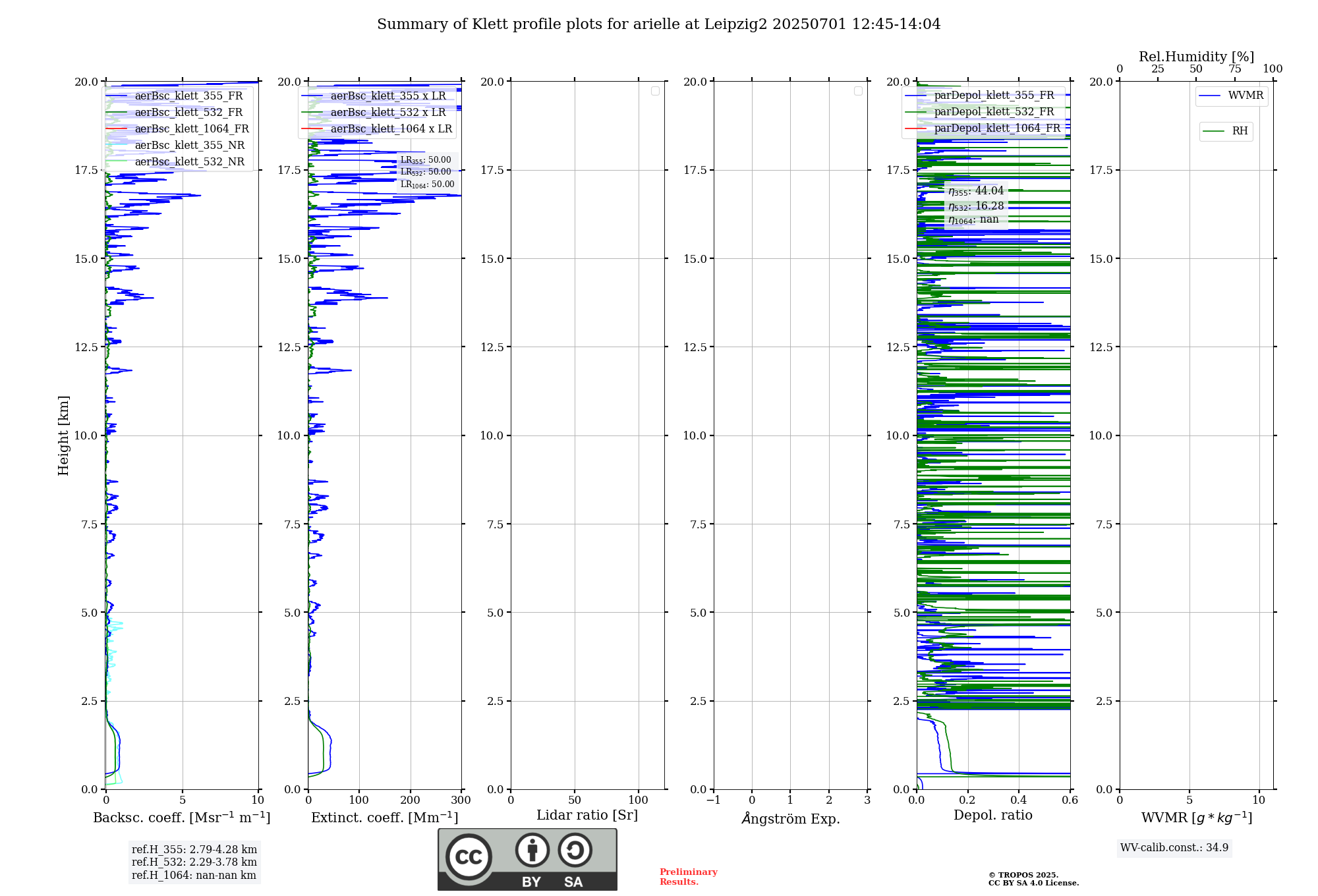This screenshot has width=1318, height=896.
Task: Click the BY attribution person icon
Action: click(532, 850)
